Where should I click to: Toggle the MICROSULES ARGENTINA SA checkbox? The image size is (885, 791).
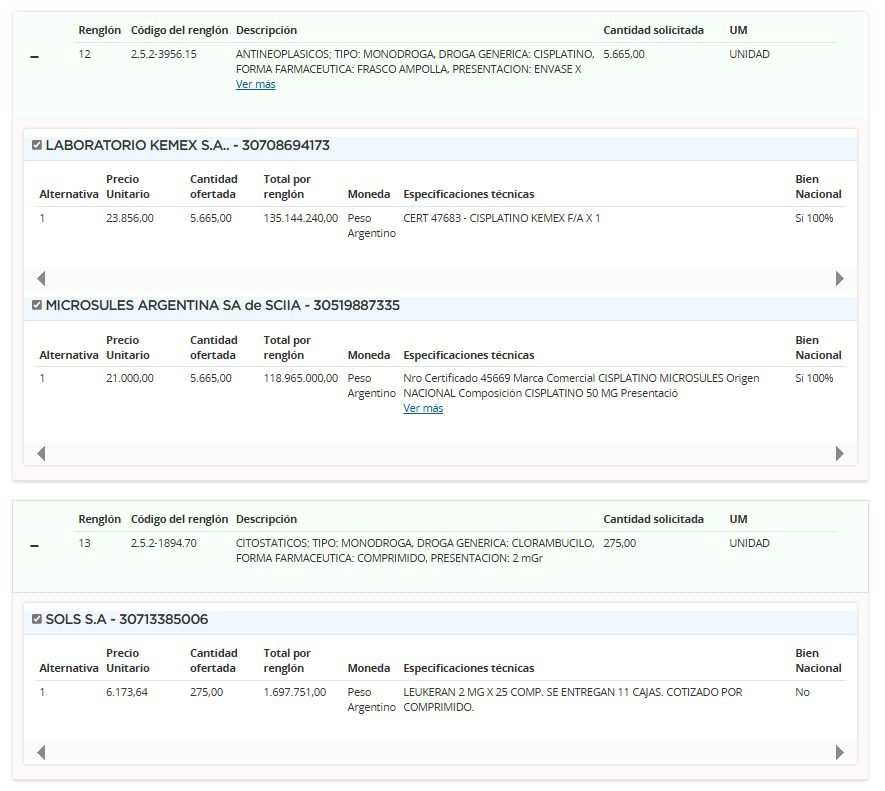(37, 305)
